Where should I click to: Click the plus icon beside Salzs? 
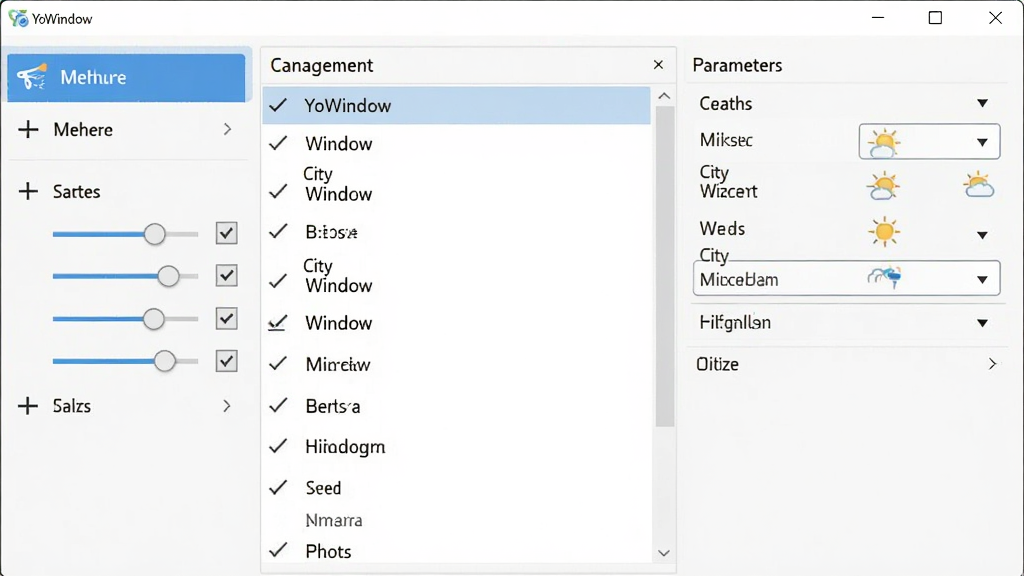point(28,406)
